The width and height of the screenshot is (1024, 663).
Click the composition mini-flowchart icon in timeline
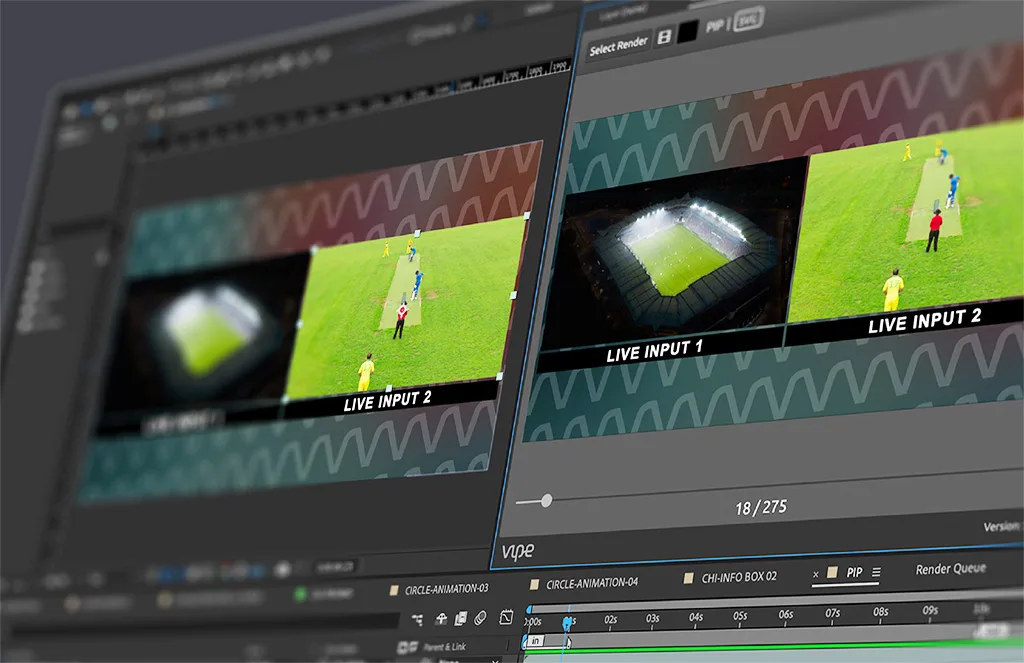[417, 620]
